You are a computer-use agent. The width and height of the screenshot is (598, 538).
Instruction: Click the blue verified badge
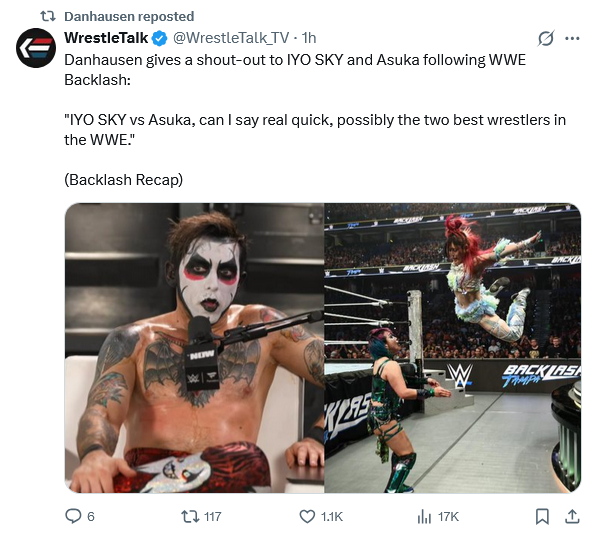pos(159,38)
